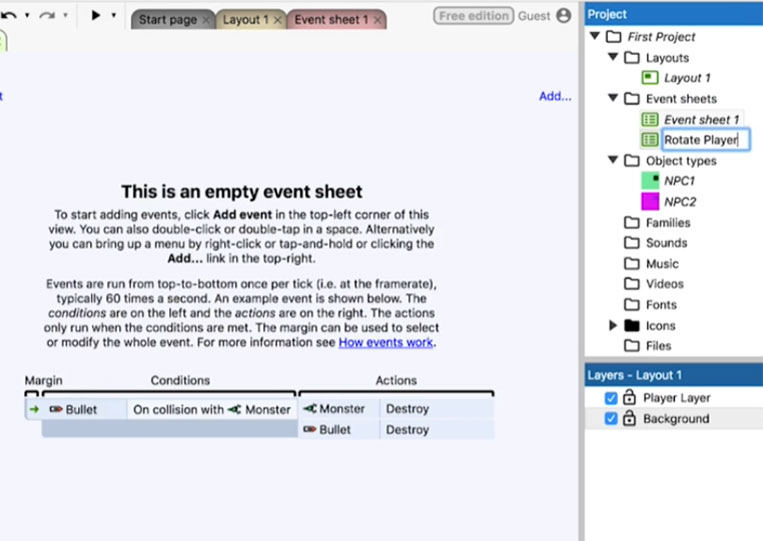Click the First Project folder icon
Screen dimensions: 763x541
(614, 36)
